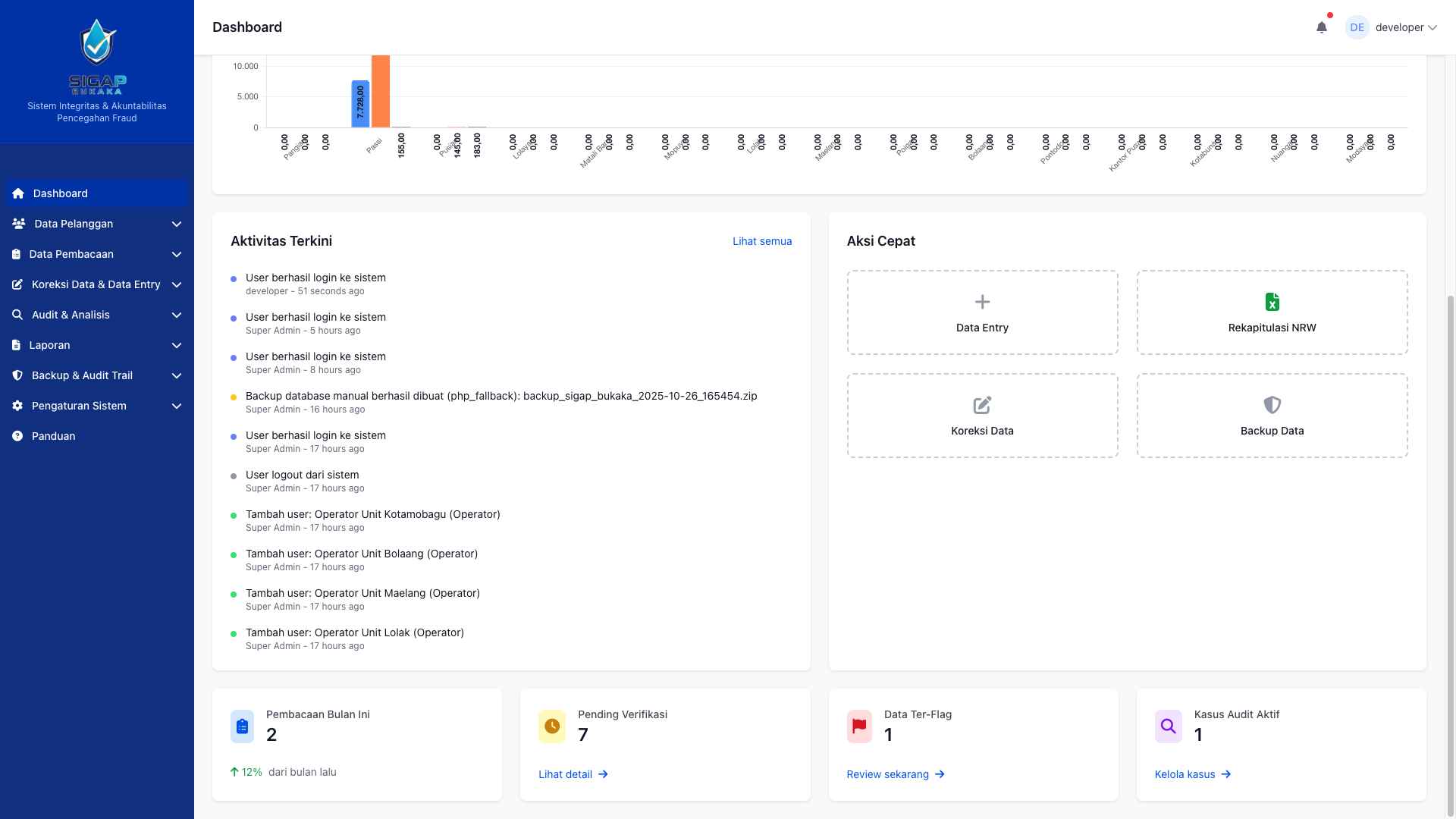Open the developer user dropdown
This screenshot has height=819, width=1456.
click(1404, 27)
